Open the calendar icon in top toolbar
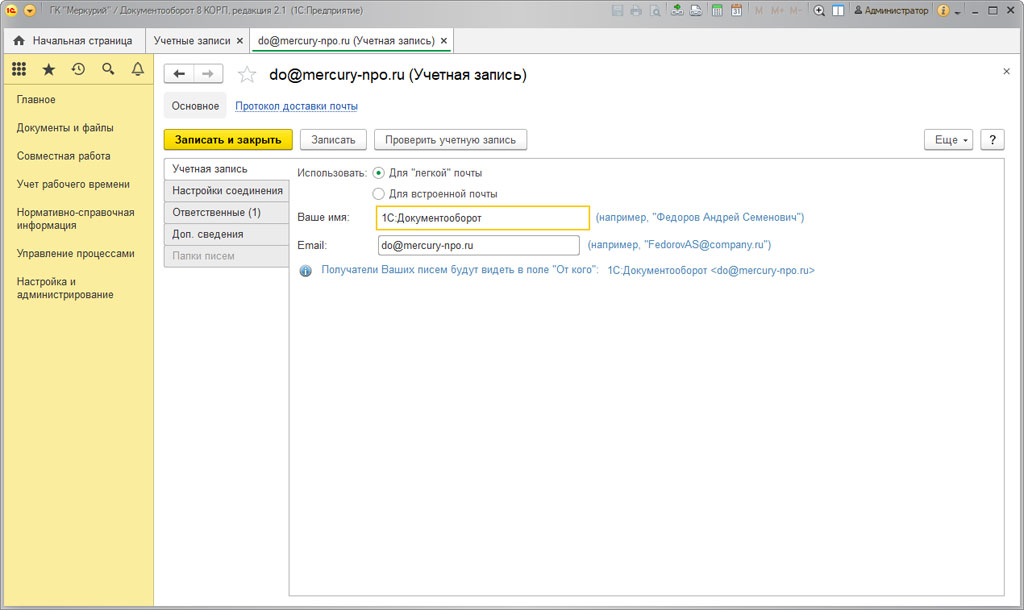 (736, 11)
